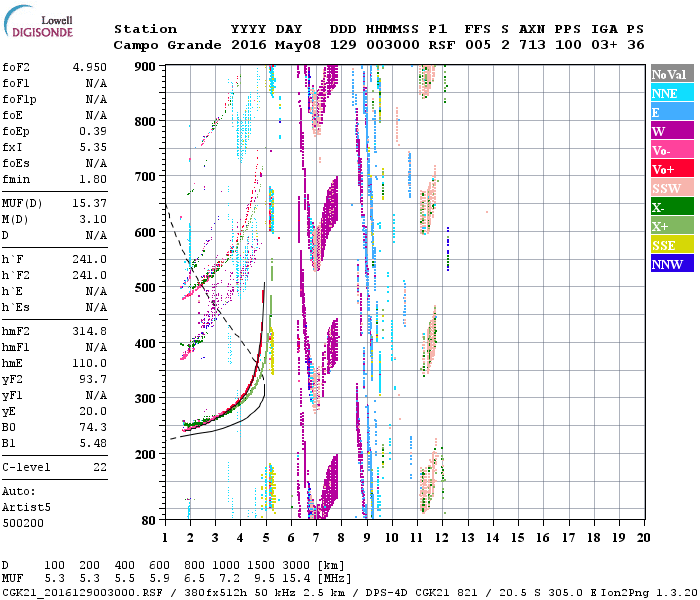
Task: Click the foEp value 0.39
Action: click(x=93, y=131)
